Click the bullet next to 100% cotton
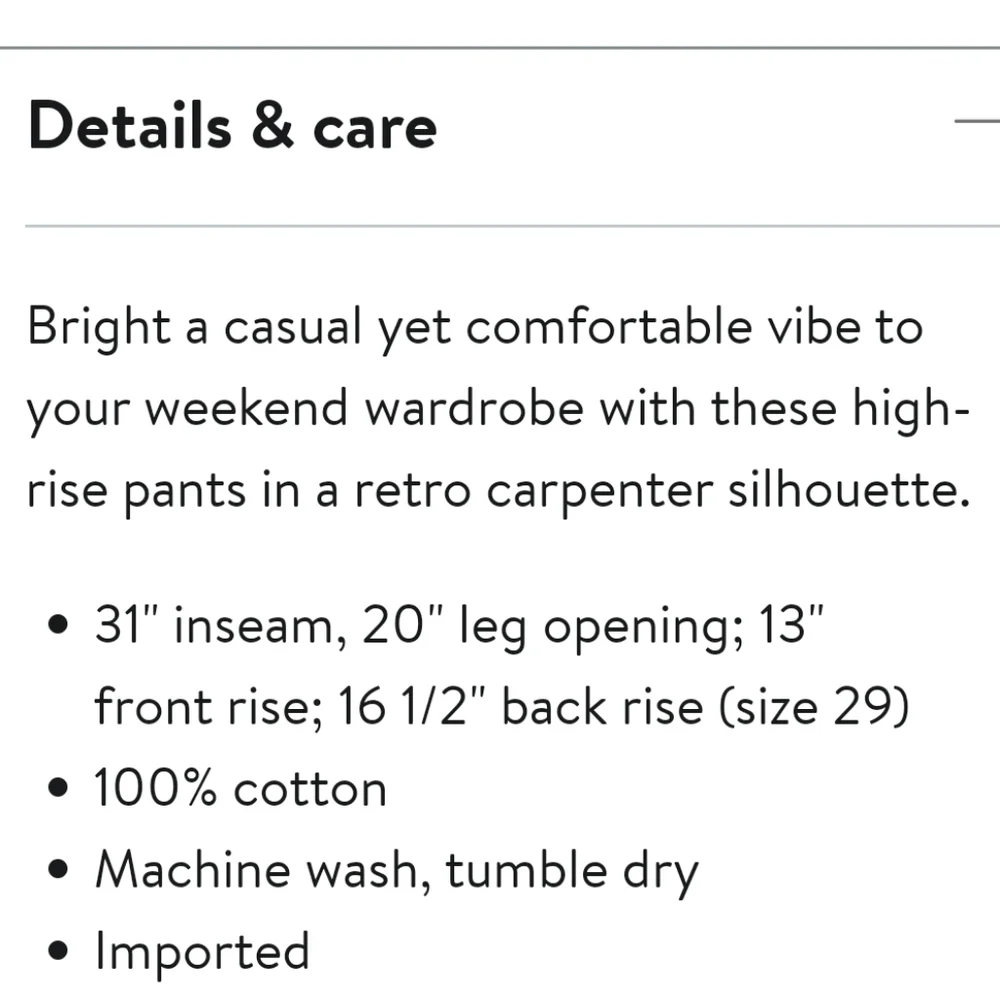This screenshot has height=1000, width=1000. (x=58, y=787)
